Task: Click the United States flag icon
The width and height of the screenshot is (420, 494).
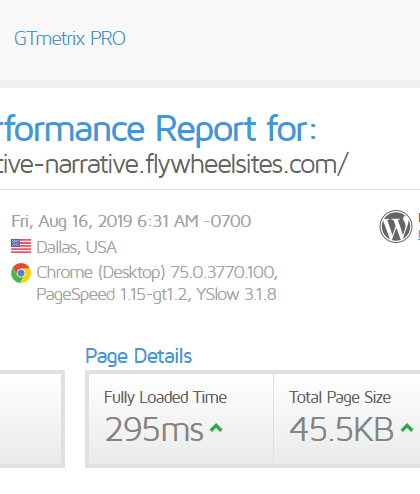Action: [21, 246]
